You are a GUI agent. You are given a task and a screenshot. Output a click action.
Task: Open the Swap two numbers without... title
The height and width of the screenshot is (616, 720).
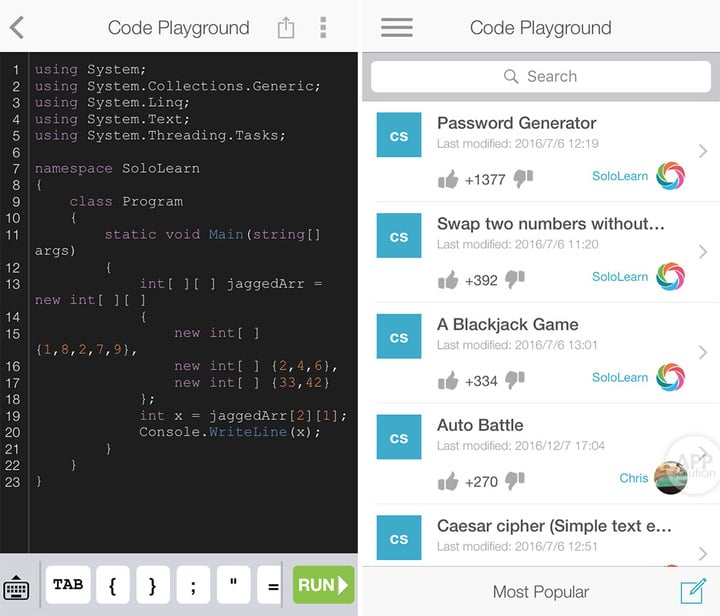click(551, 224)
